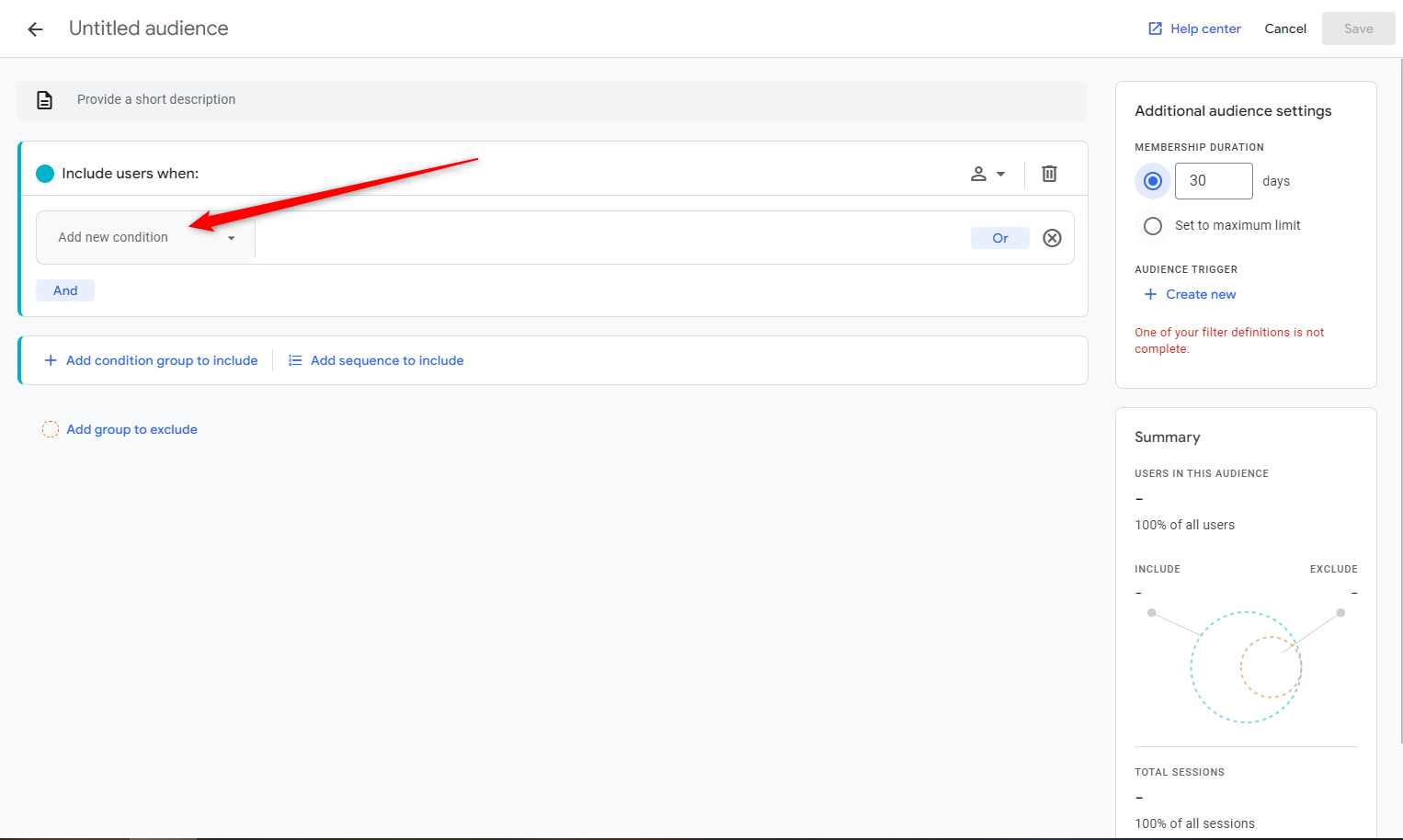Select Set to maximum limit option
The height and width of the screenshot is (840, 1403).
tap(1153, 225)
